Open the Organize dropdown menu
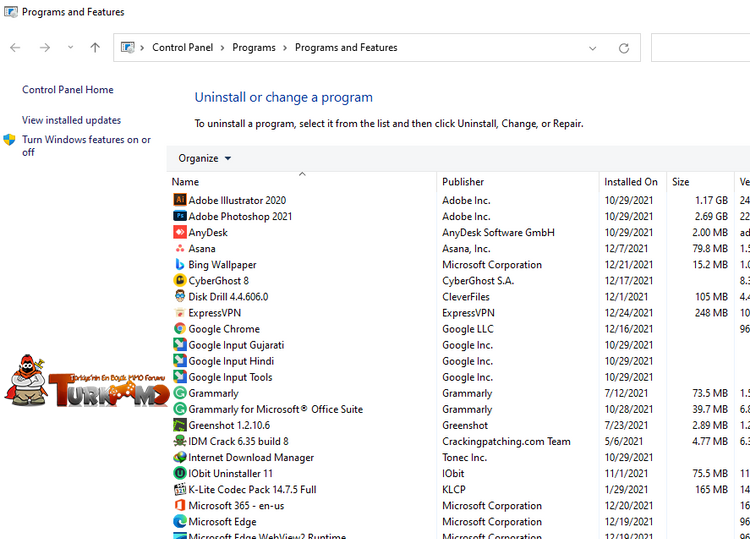 [x=205, y=158]
